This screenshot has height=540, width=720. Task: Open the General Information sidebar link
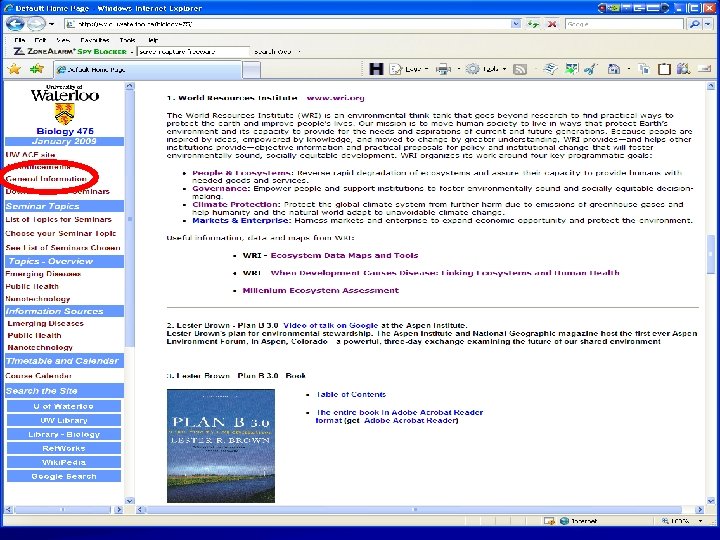(46, 179)
